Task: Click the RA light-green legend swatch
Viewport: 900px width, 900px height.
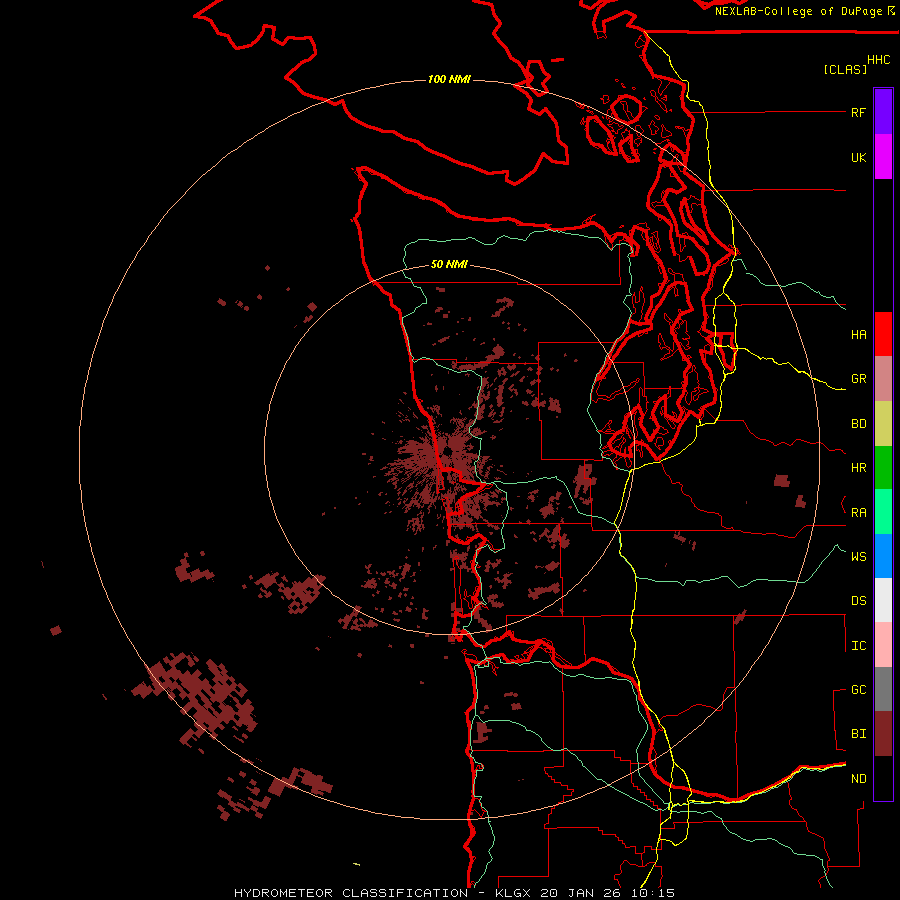Action: [x=883, y=512]
